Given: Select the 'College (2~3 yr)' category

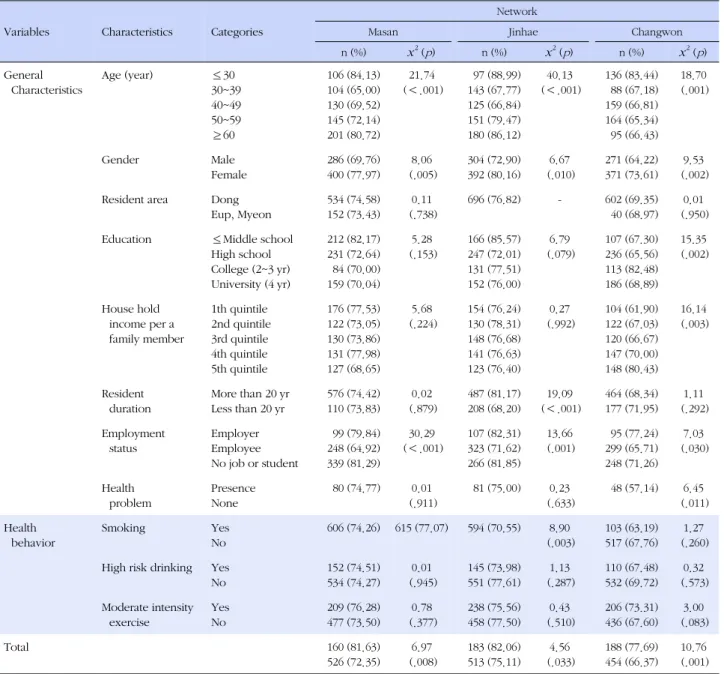Looking at the screenshot, I should (x=250, y=270).
